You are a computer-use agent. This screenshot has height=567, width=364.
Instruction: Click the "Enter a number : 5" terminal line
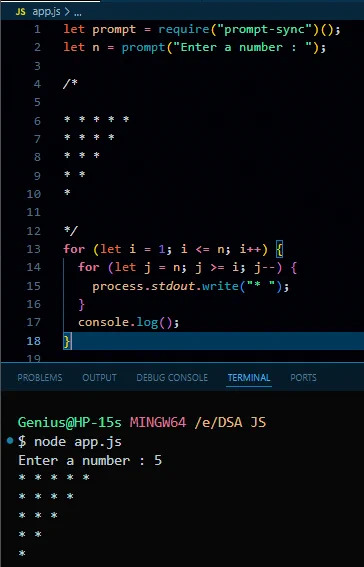(x=90, y=461)
